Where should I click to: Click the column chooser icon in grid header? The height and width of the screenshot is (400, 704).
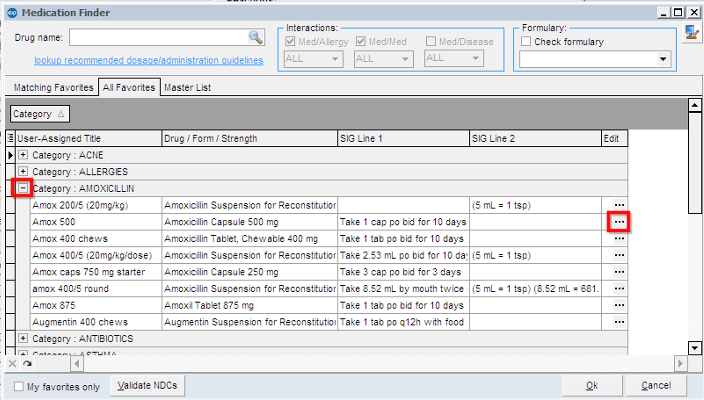(x=10, y=138)
